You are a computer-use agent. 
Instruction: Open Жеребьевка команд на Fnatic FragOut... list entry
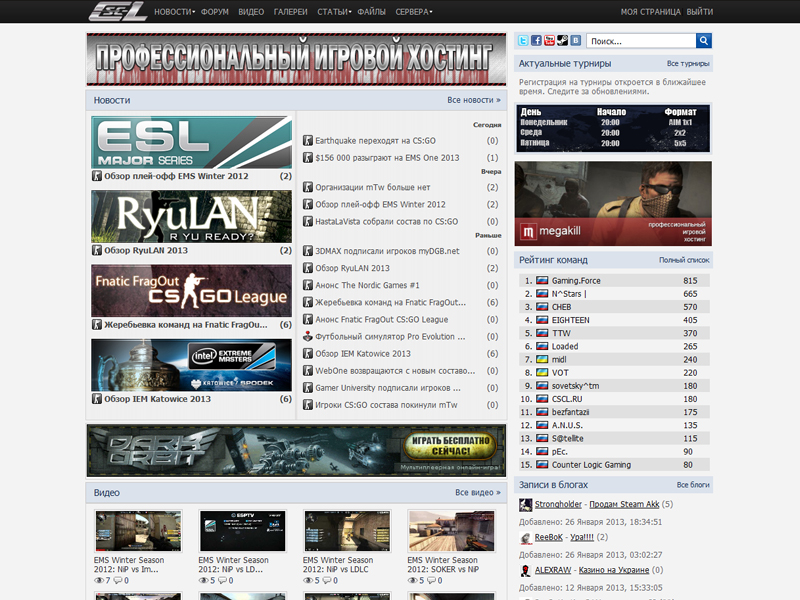(x=390, y=302)
